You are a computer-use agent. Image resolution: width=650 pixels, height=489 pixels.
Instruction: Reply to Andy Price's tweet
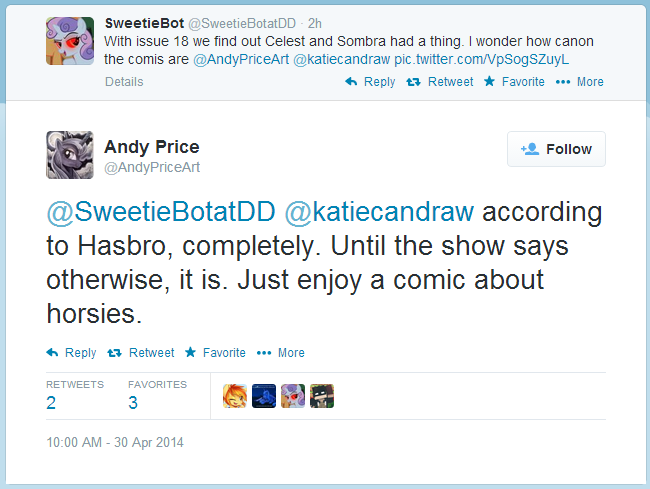pos(71,352)
